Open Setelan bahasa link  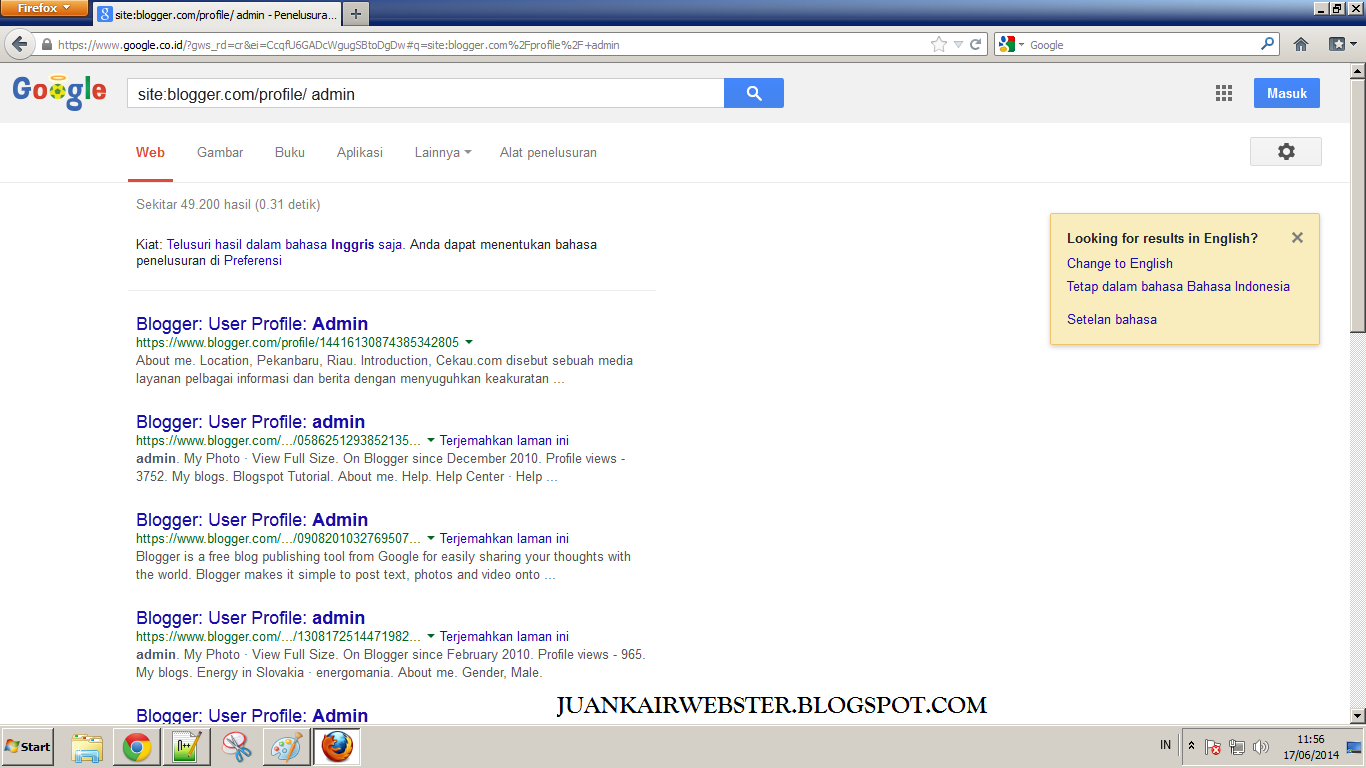tap(1112, 319)
